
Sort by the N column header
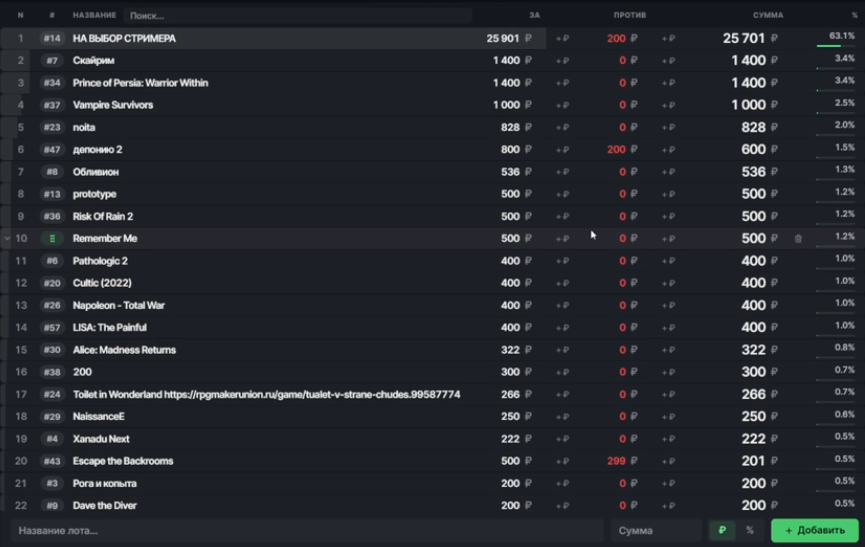pos(20,15)
